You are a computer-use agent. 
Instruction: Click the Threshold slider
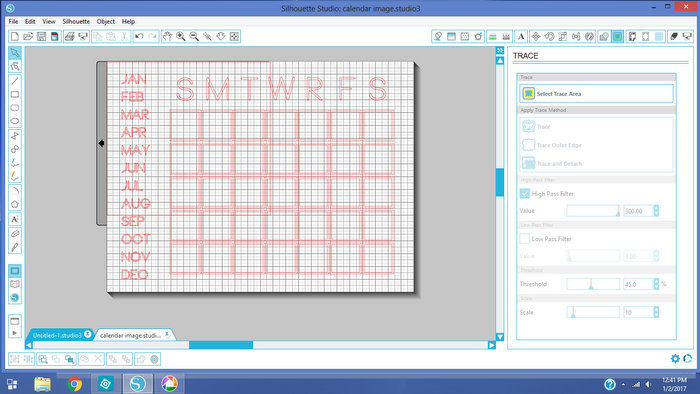click(x=593, y=284)
